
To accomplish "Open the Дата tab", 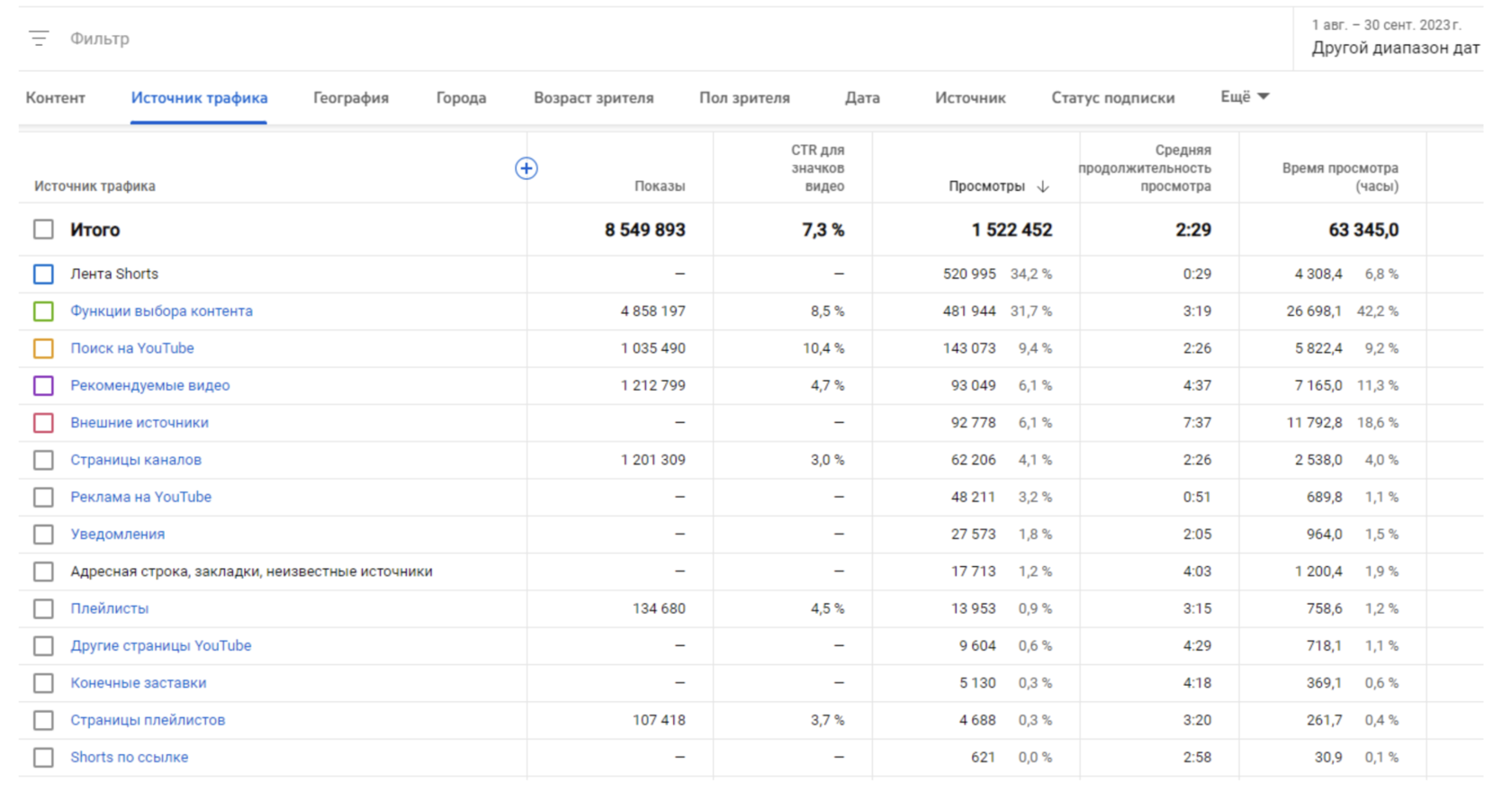I will click(x=862, y=97).
